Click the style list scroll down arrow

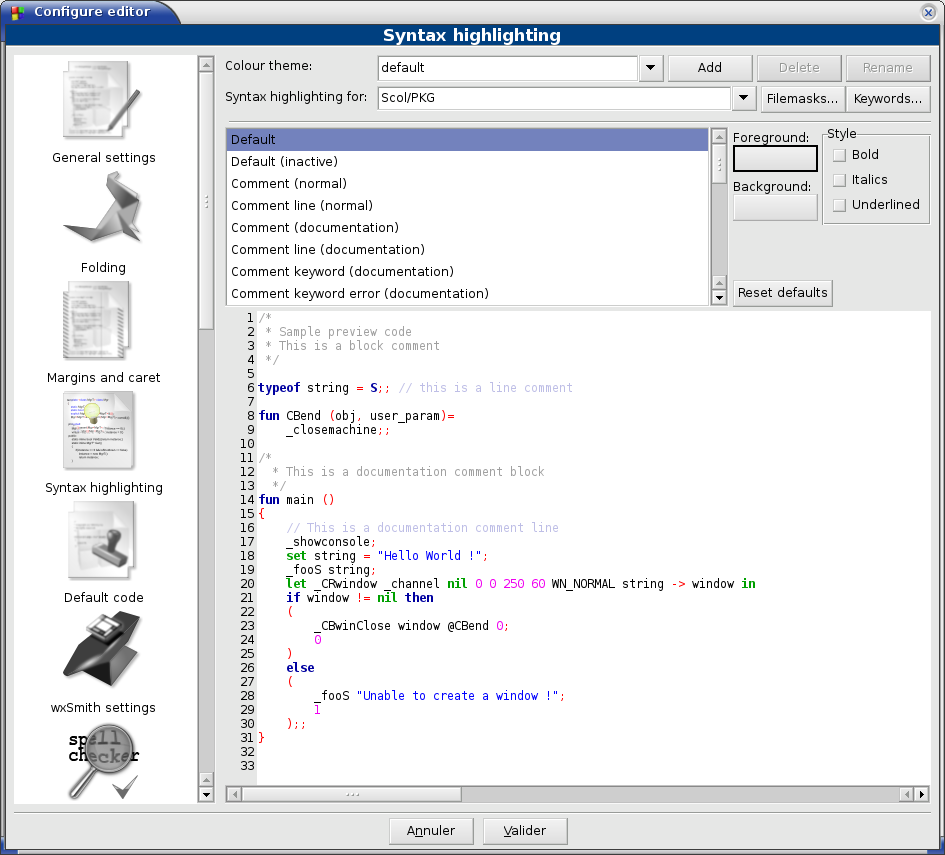(719, 298)
